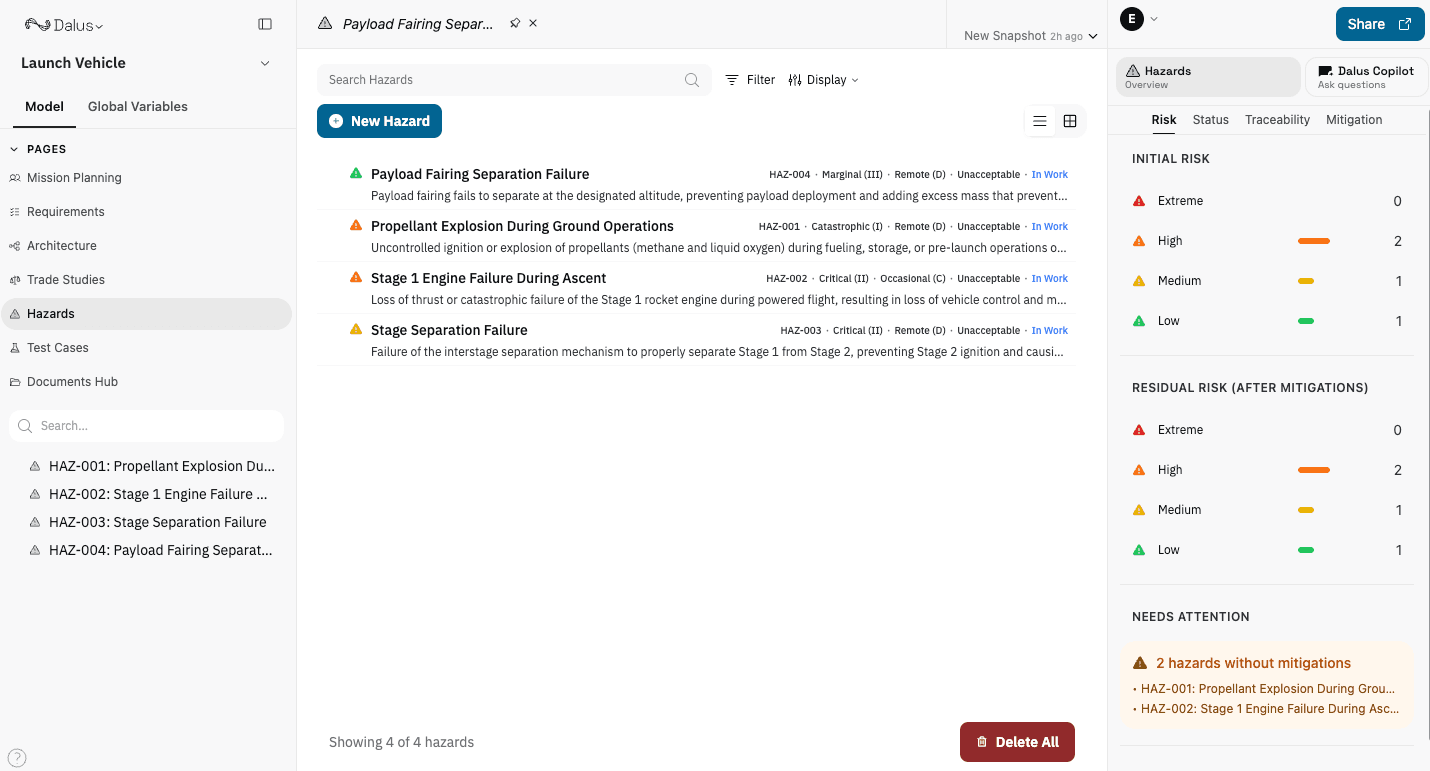
Task: Open the Global Variables tab
Action: (x=137, y=106)
